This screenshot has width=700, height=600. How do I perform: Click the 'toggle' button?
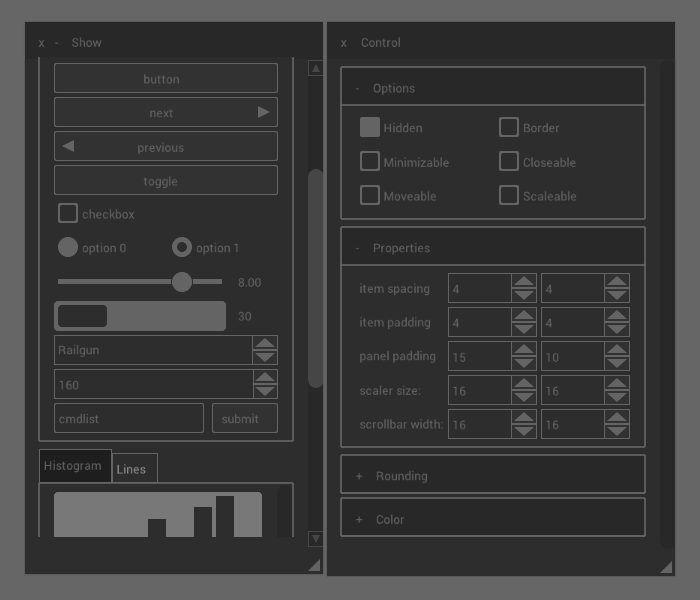(166, 180)
